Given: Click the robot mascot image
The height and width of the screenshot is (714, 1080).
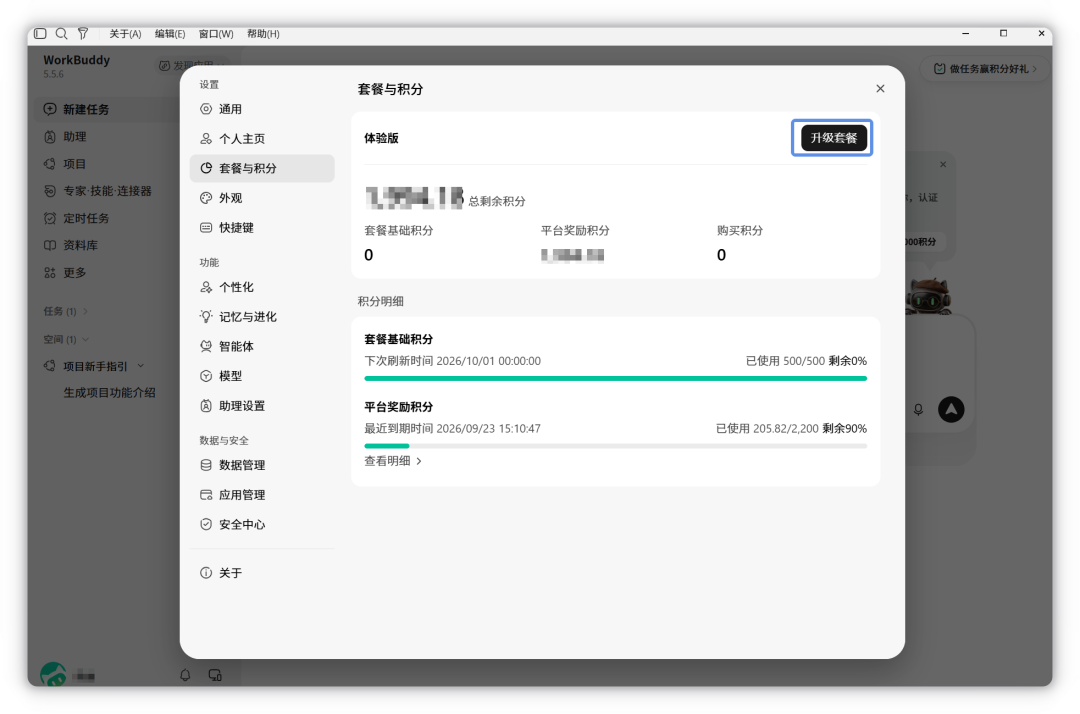Looking at the screenshot, I should tap(928, 296).
